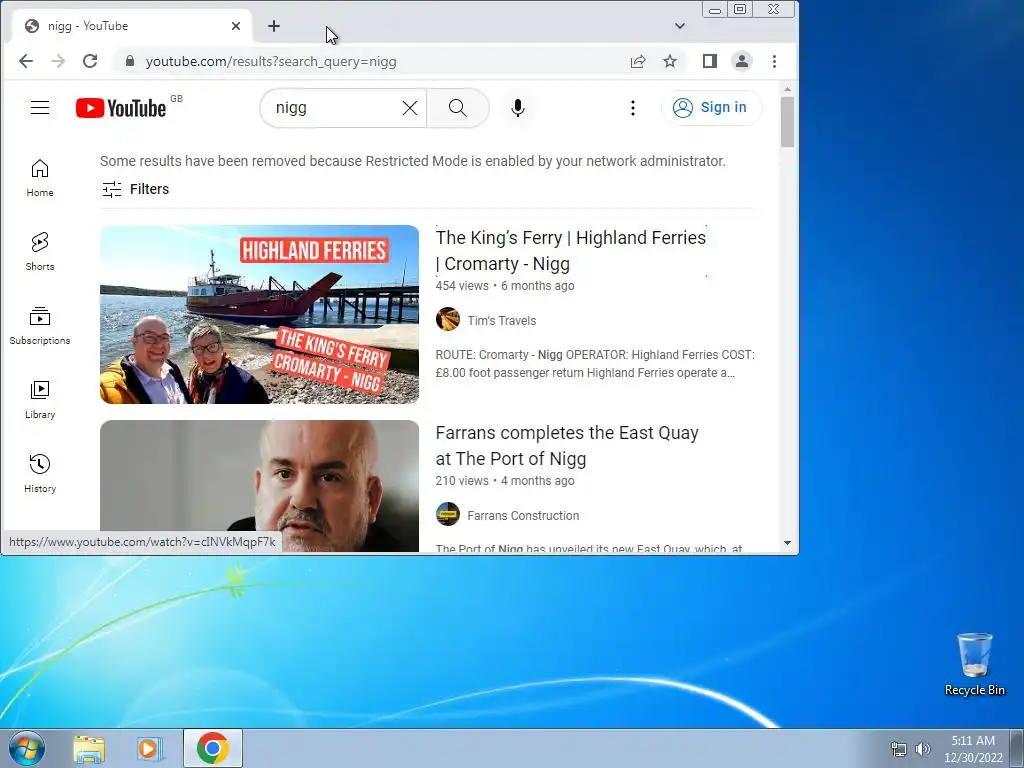Click the YouTube logo
Viewport: 1024px width, 768px height.
[121, 108]
